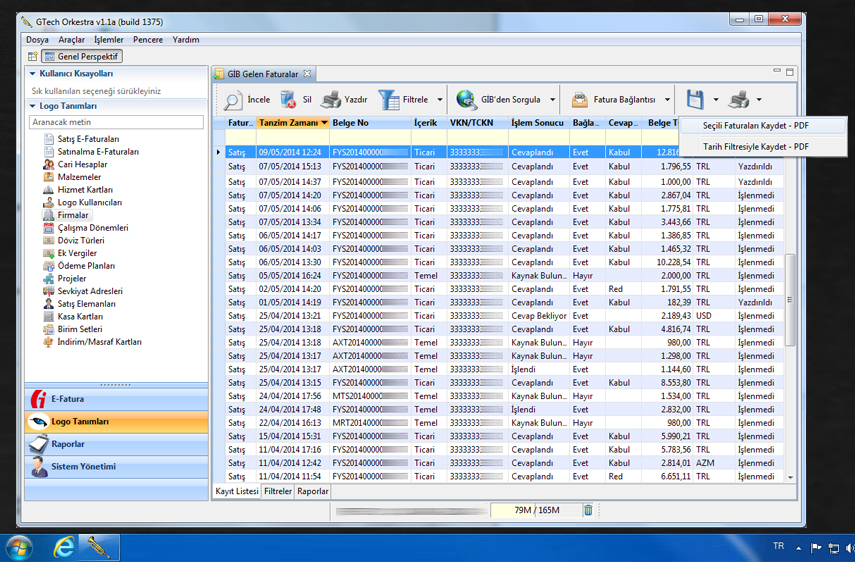Open the Raporlar navigation section
The height and width of the screenshot is (562, 855).
click(116, 444)
